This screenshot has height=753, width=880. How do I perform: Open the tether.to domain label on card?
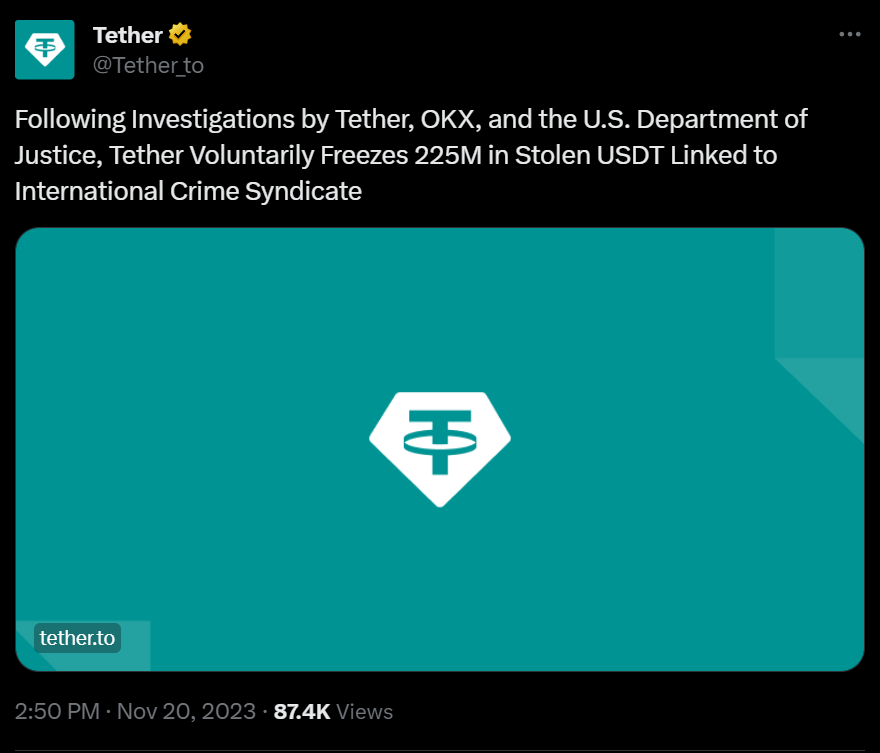pos(77,638)
